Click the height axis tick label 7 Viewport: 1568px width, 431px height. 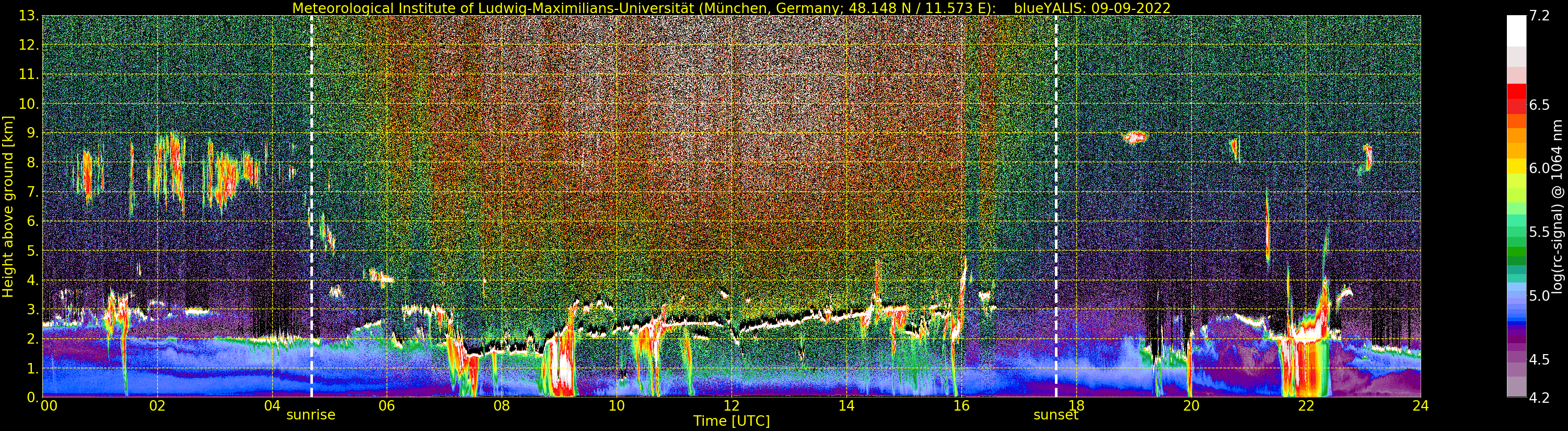click(x=33, y=192)
